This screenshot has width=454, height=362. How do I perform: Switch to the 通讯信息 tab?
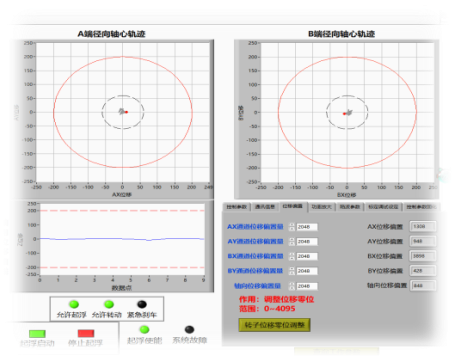coord(265,207)
